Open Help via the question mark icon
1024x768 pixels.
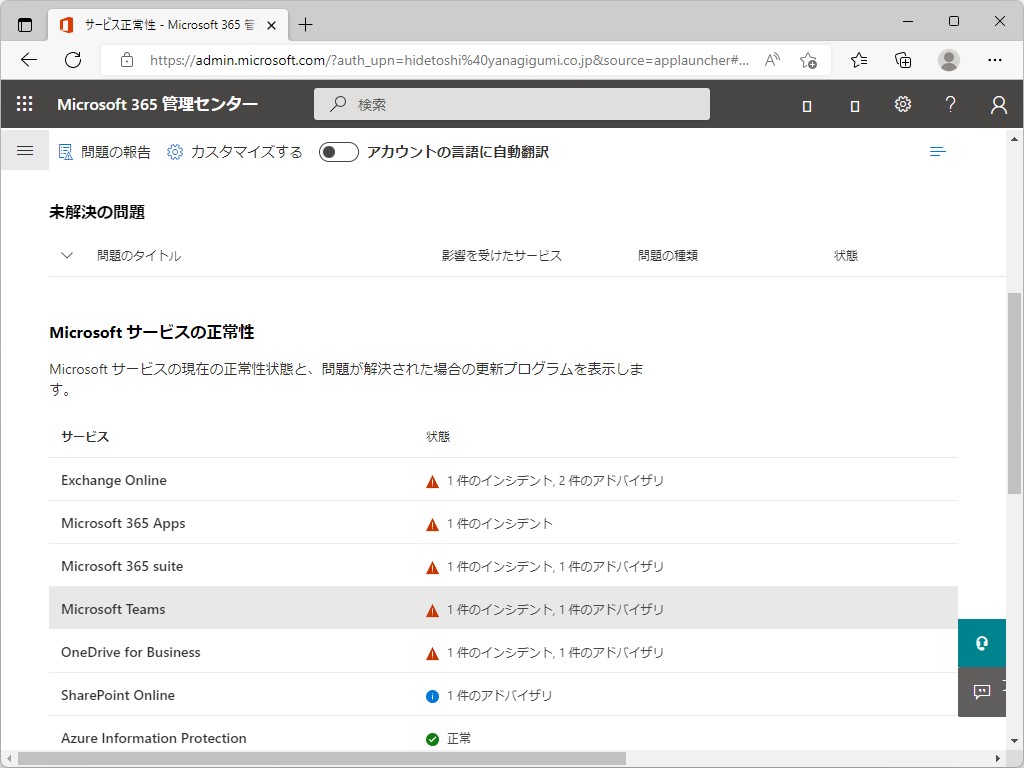point(950,103)
